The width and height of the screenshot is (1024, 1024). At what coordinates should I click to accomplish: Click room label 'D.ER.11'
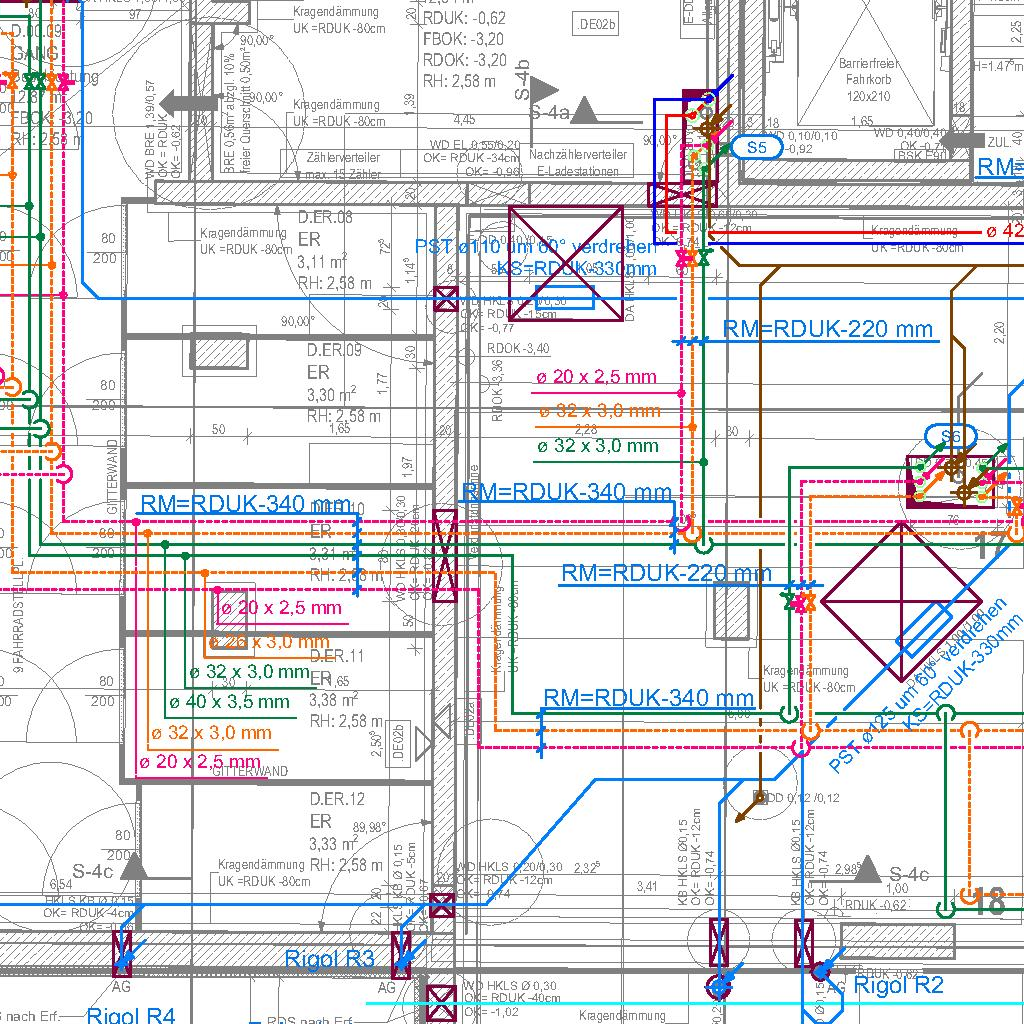pyautogui.click(x=337, y=656)
